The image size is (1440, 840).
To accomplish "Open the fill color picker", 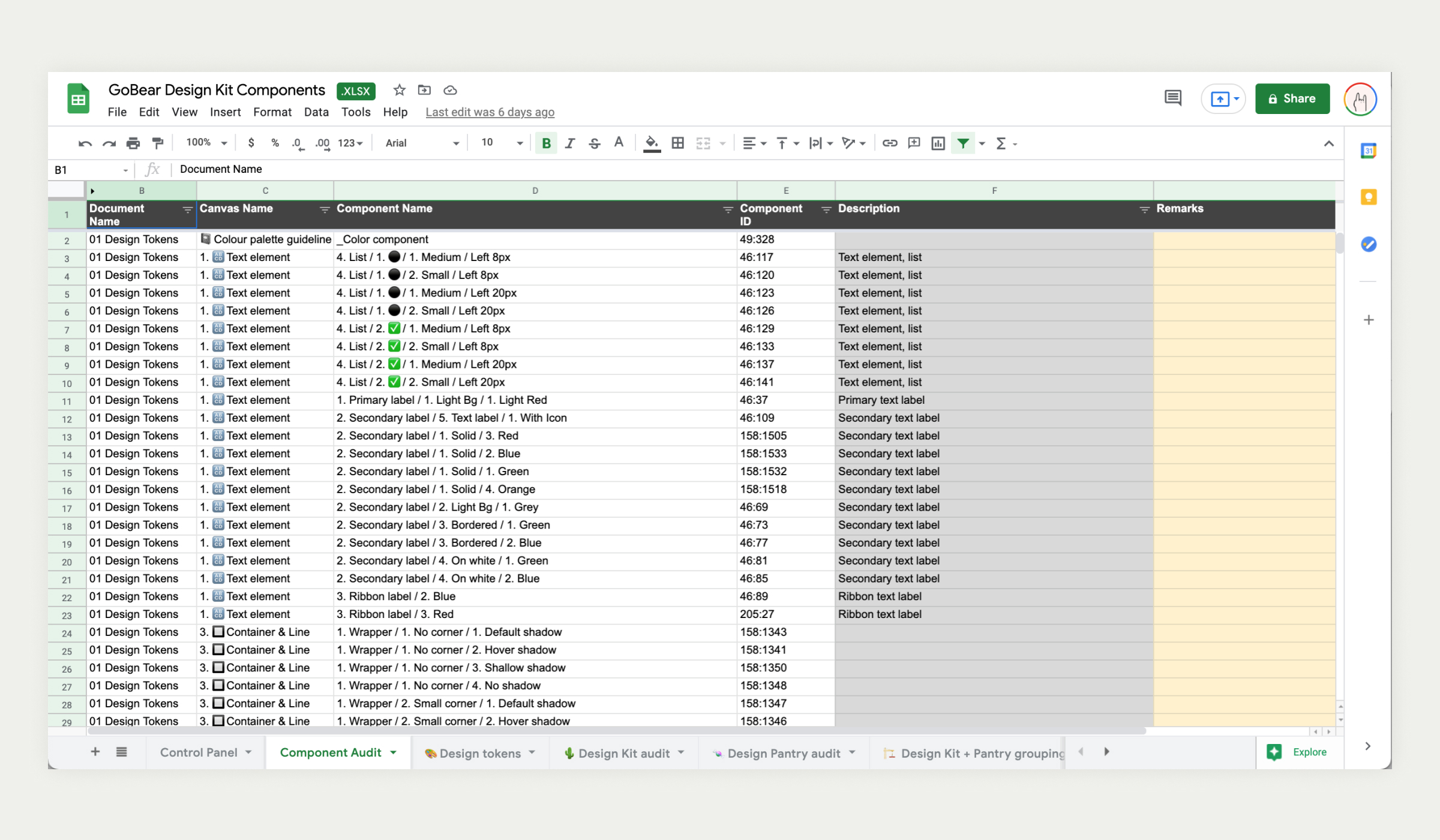I will click(x=652, y=143).
